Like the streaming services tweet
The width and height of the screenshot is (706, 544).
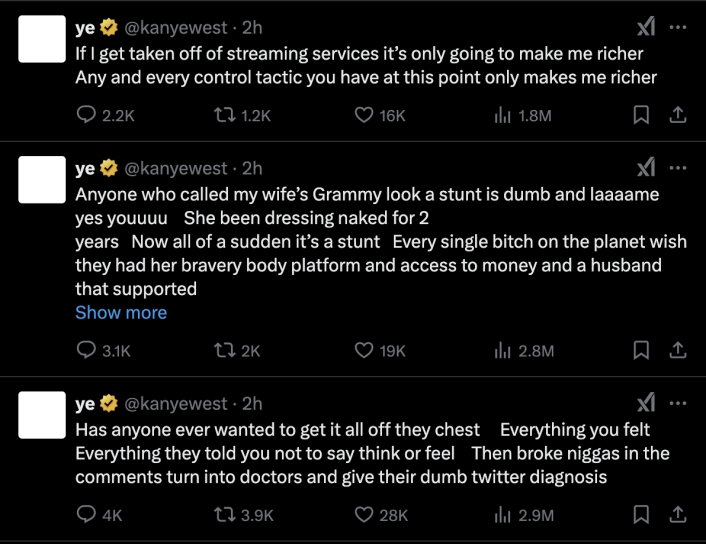pos(365,116)
